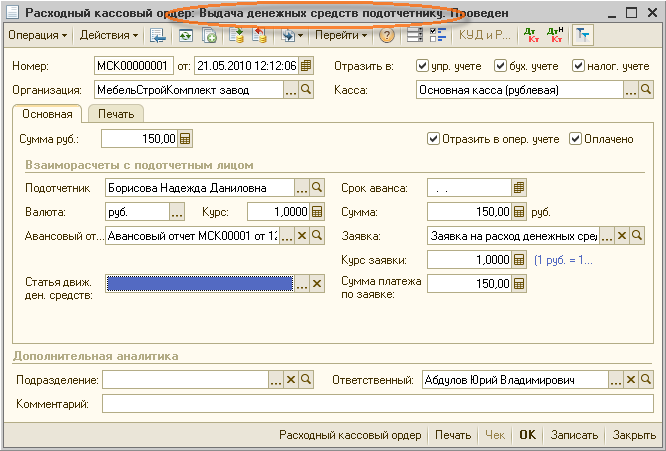Clear the Авансовый отчет field with X

click(302, 236)
